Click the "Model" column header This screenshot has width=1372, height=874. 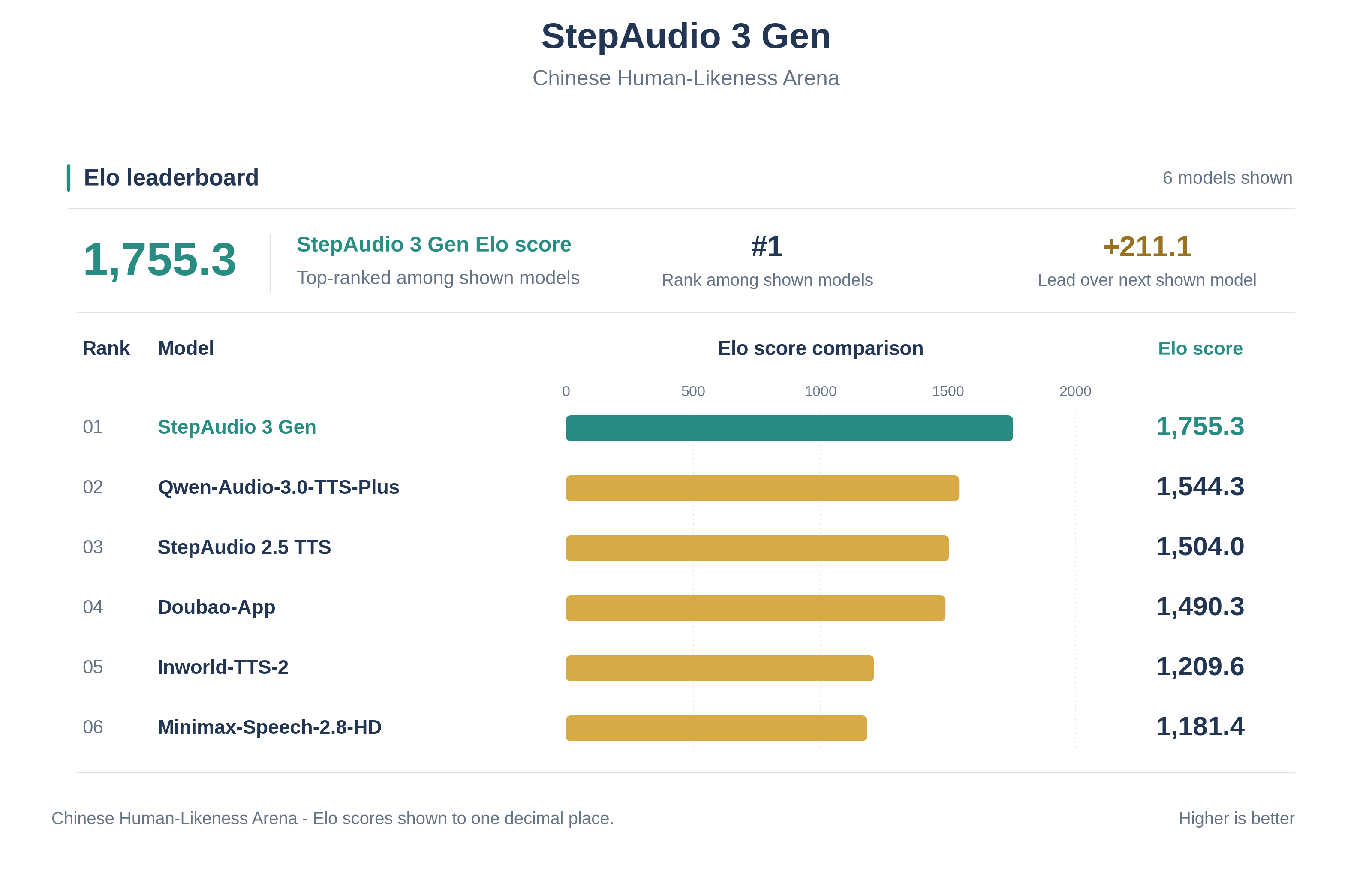pos(186,348)
